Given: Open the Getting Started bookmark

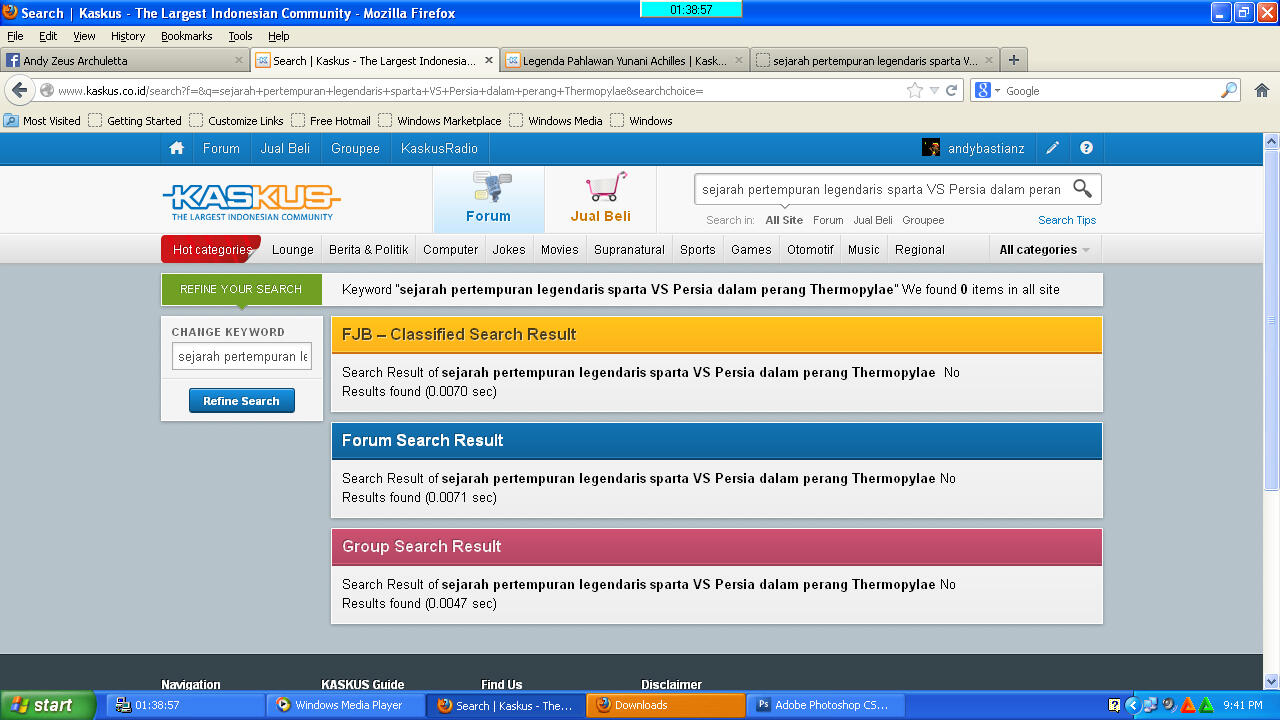Looking at the screenshot, I should click(135, 121).
